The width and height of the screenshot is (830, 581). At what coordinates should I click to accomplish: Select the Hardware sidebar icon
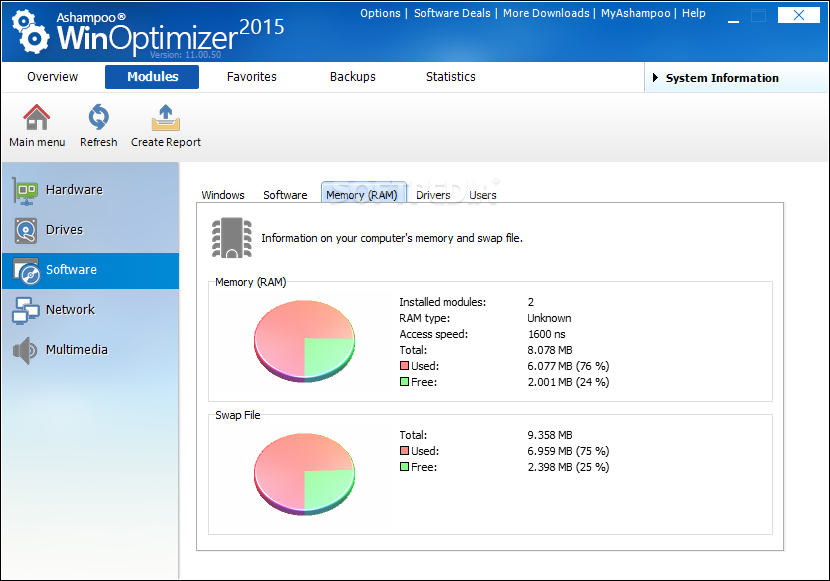tap(25, 191)
